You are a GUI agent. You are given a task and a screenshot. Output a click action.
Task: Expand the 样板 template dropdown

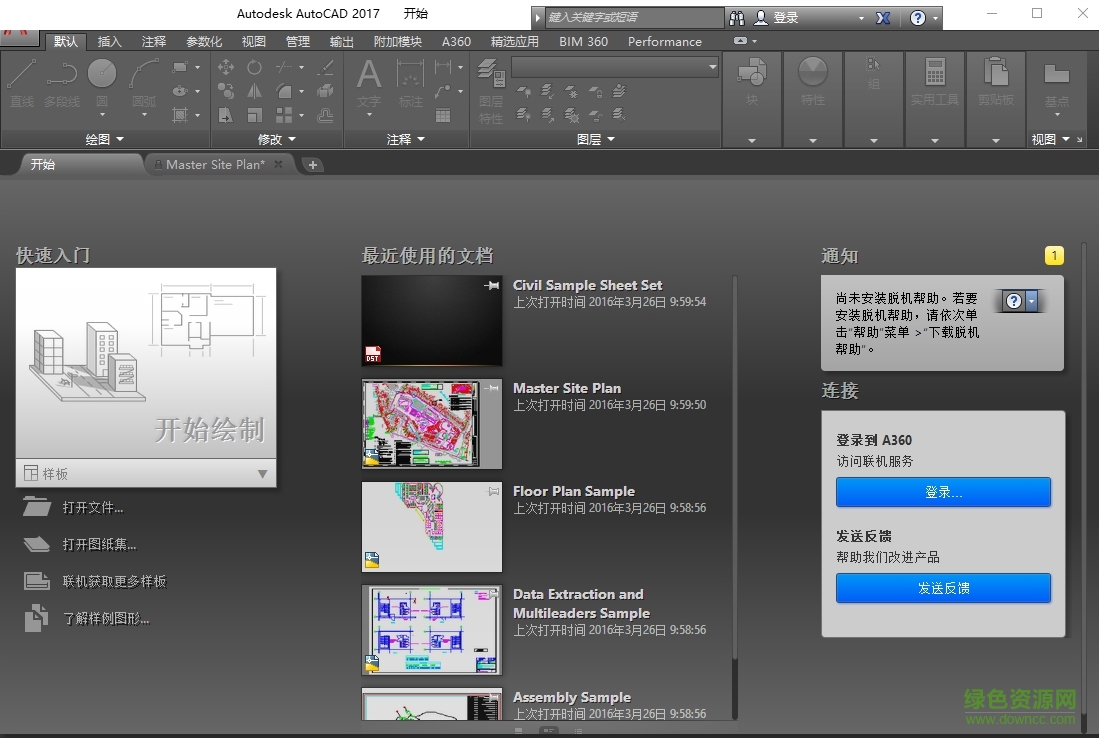(x=262, y=474)
